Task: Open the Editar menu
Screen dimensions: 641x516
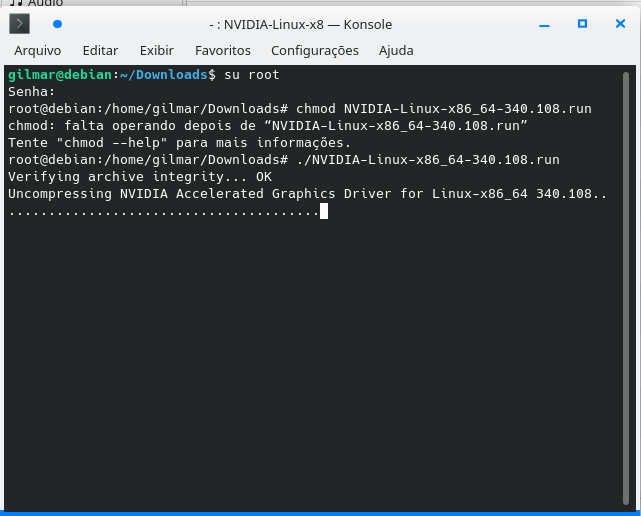Action: click(100, 51)
